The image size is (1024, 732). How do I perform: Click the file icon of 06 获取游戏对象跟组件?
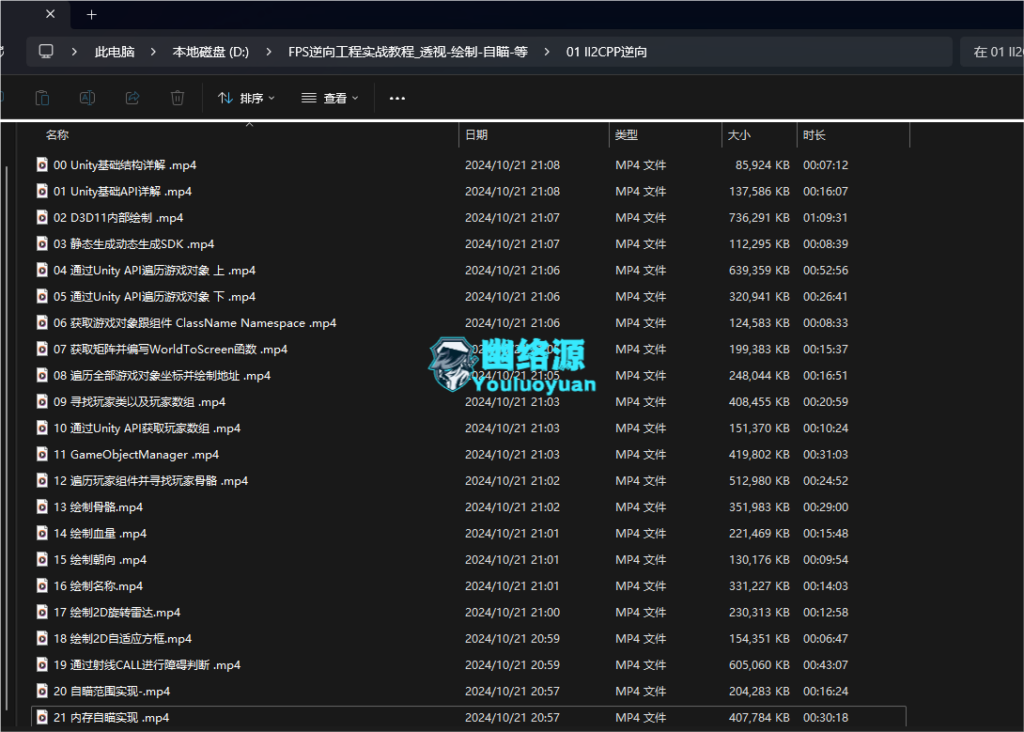42,323
